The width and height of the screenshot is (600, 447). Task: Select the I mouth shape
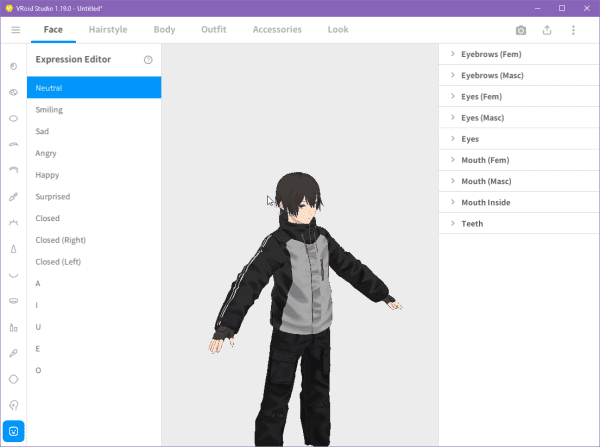[x=94, y=305]
